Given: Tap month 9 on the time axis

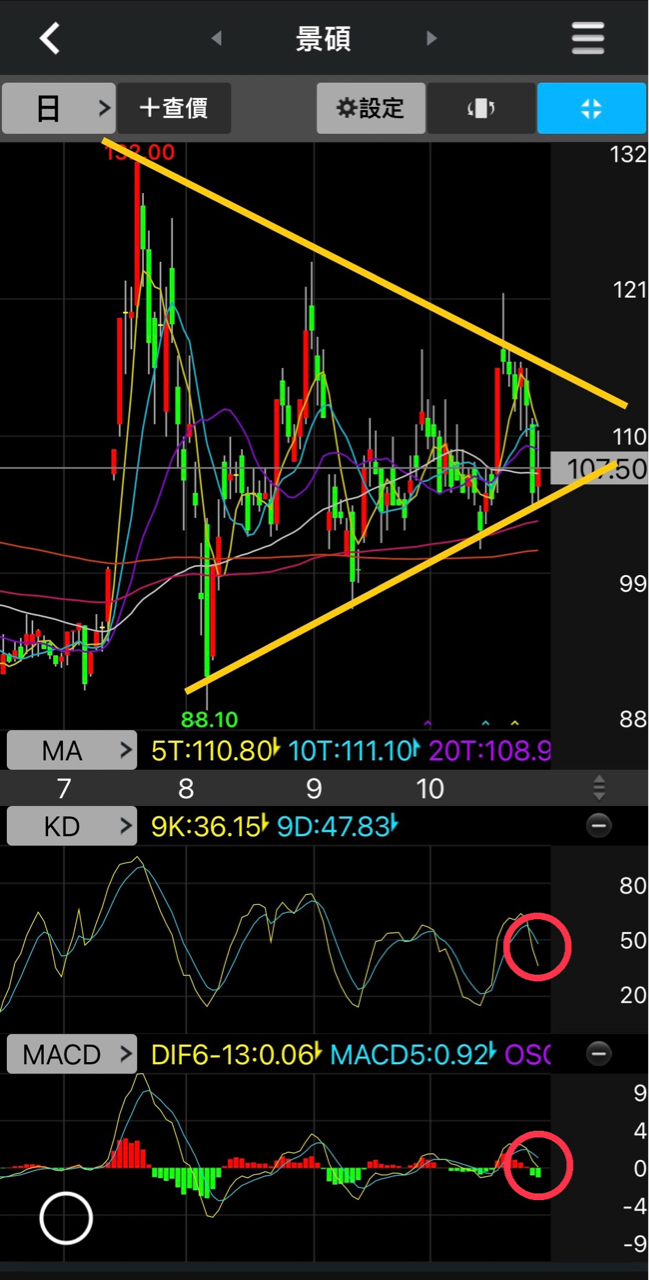Looking at the screenshot, I should pyautogui.click(x=314, y=789).
